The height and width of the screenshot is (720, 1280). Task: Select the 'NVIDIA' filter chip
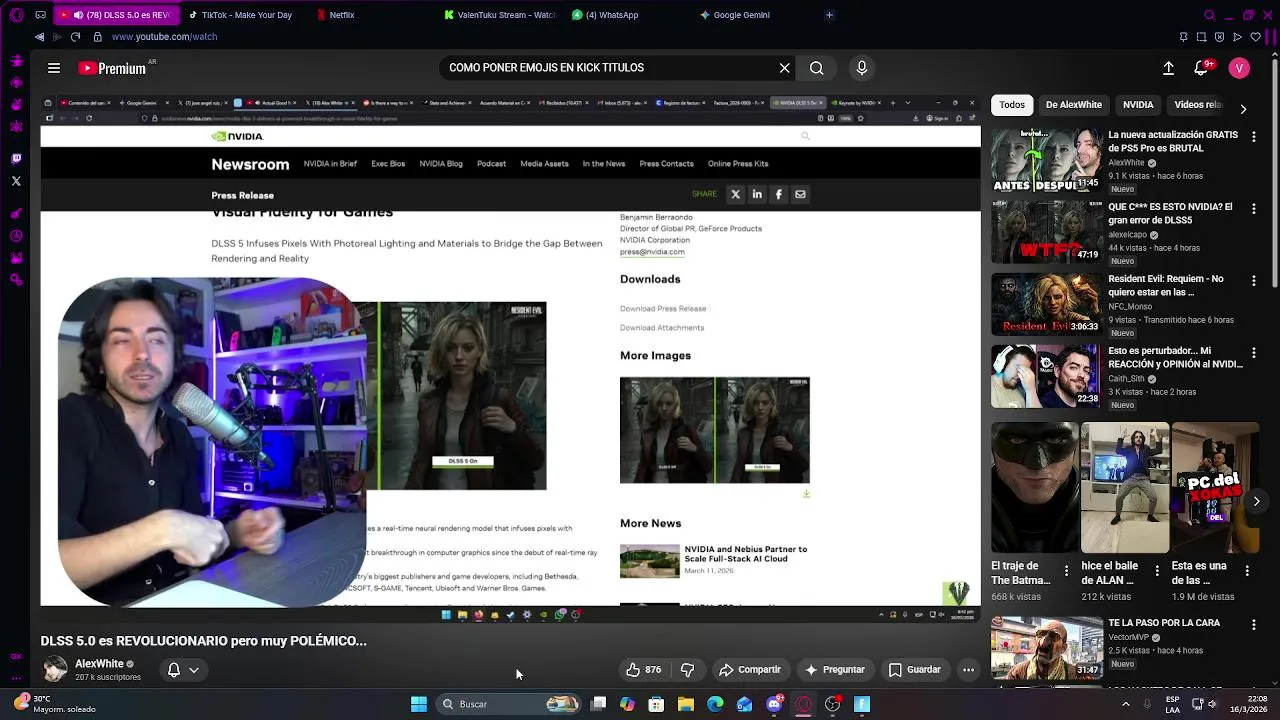(1138, 105)
